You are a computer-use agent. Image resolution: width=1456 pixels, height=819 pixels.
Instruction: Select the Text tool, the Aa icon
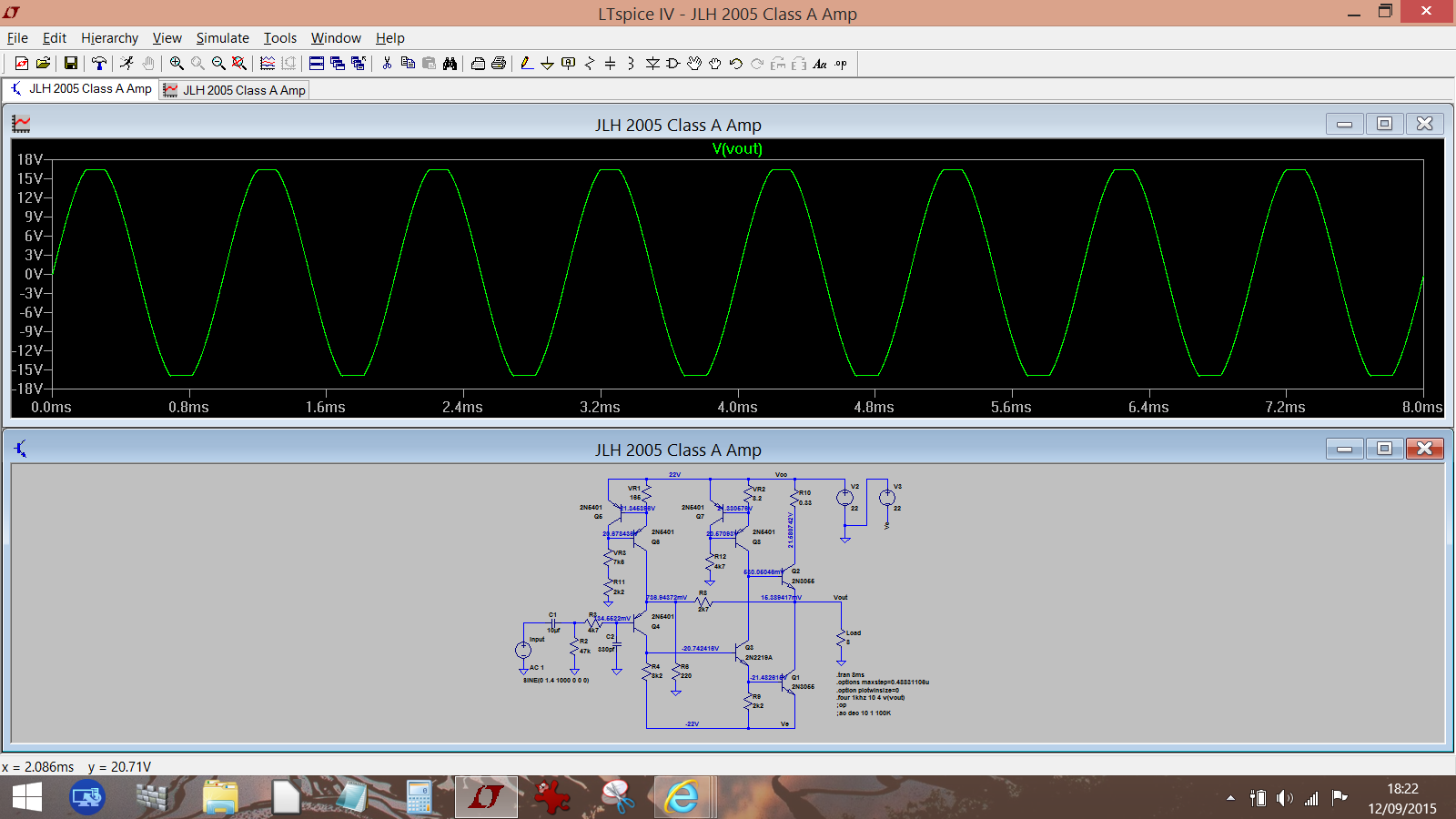[820, 63]
